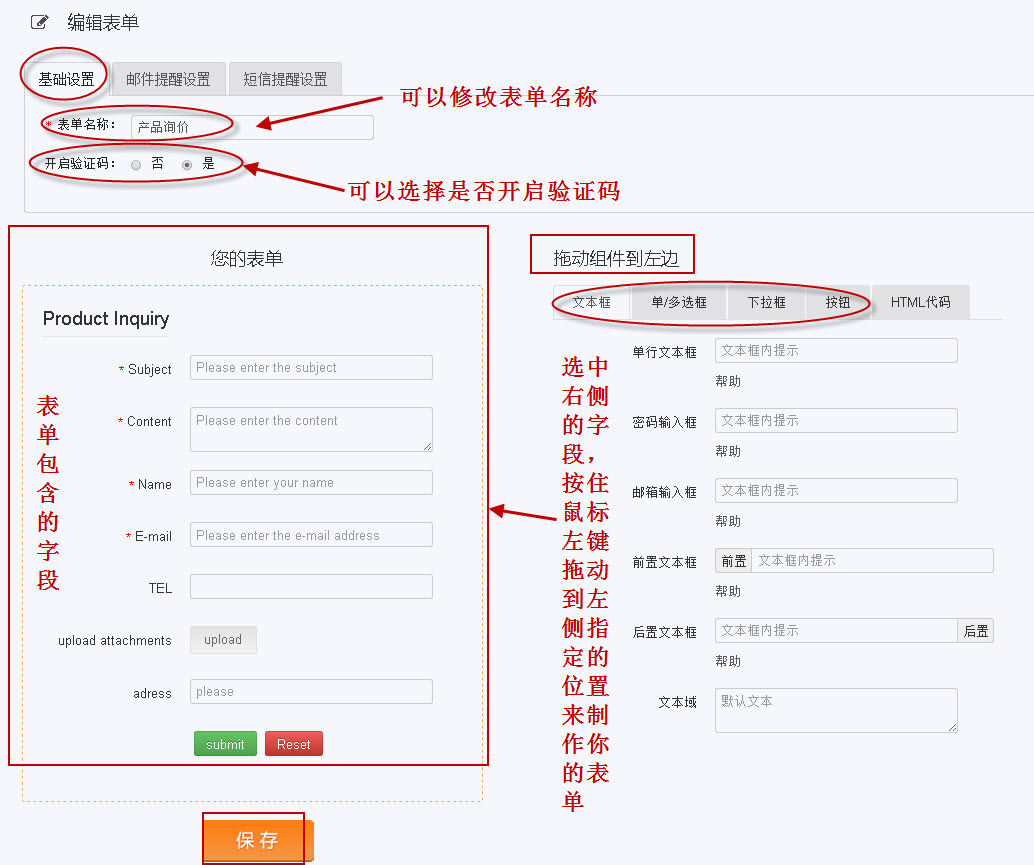
Task: Open 帮助 link under 单行文本框
Action: tap(727, 381)
